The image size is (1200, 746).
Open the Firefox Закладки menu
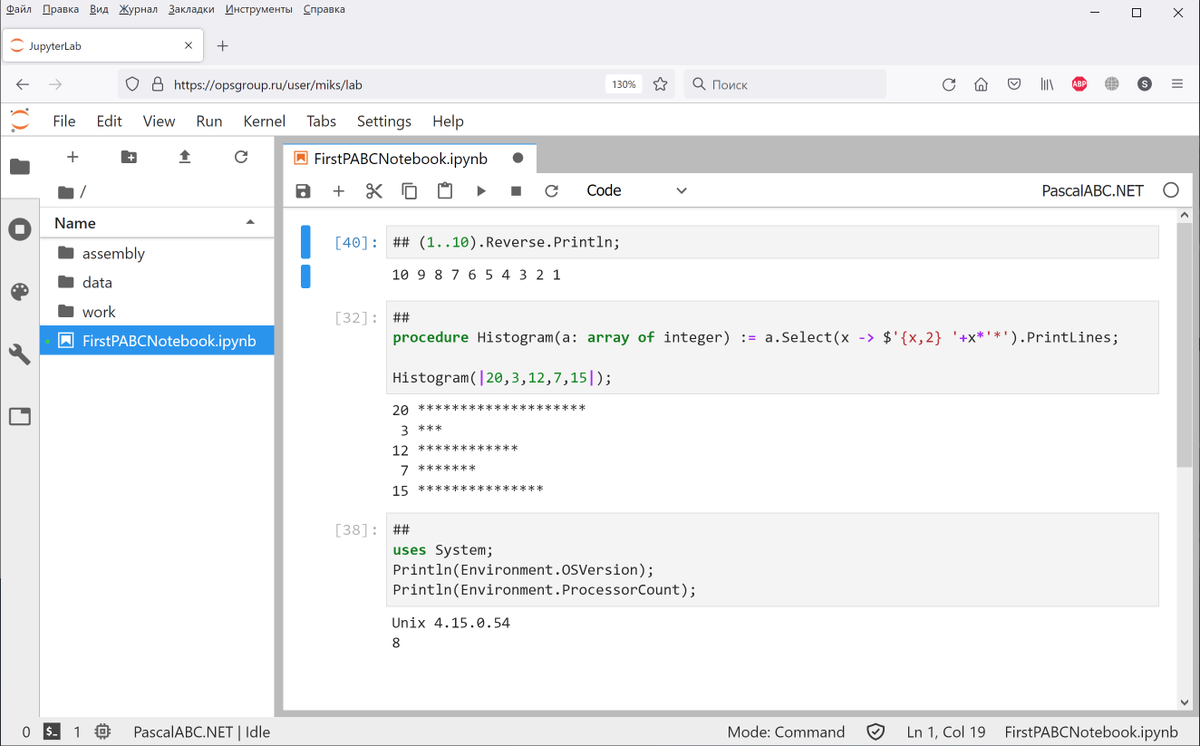coord(190,9)
